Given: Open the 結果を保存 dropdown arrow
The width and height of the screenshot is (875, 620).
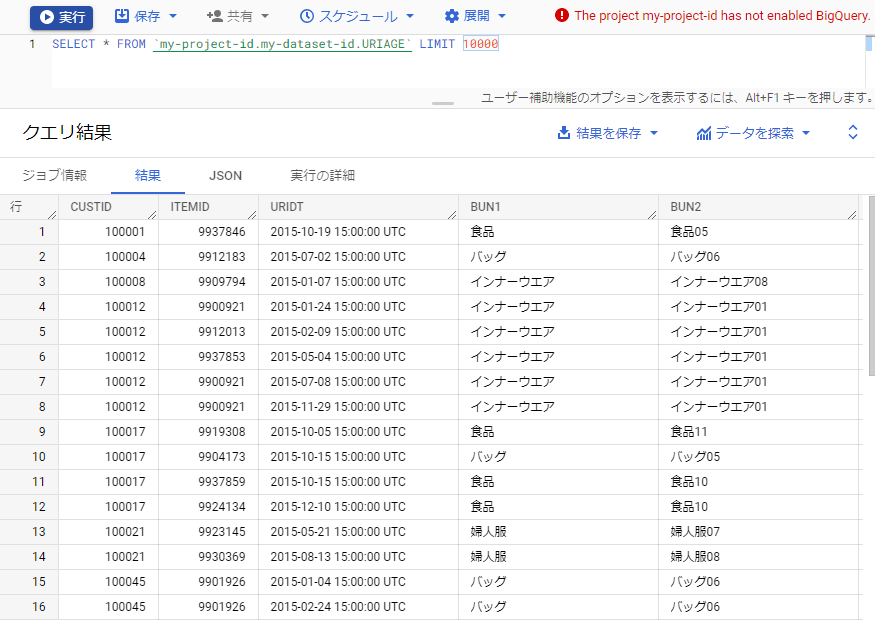Looking at the screenshot, I should click(x=654, y=133).
